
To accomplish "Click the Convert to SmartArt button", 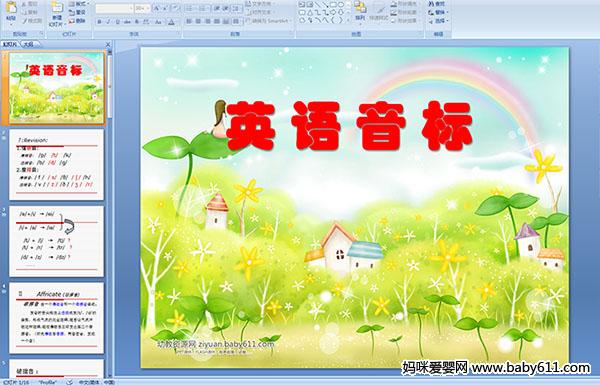I will click(269, 21).
